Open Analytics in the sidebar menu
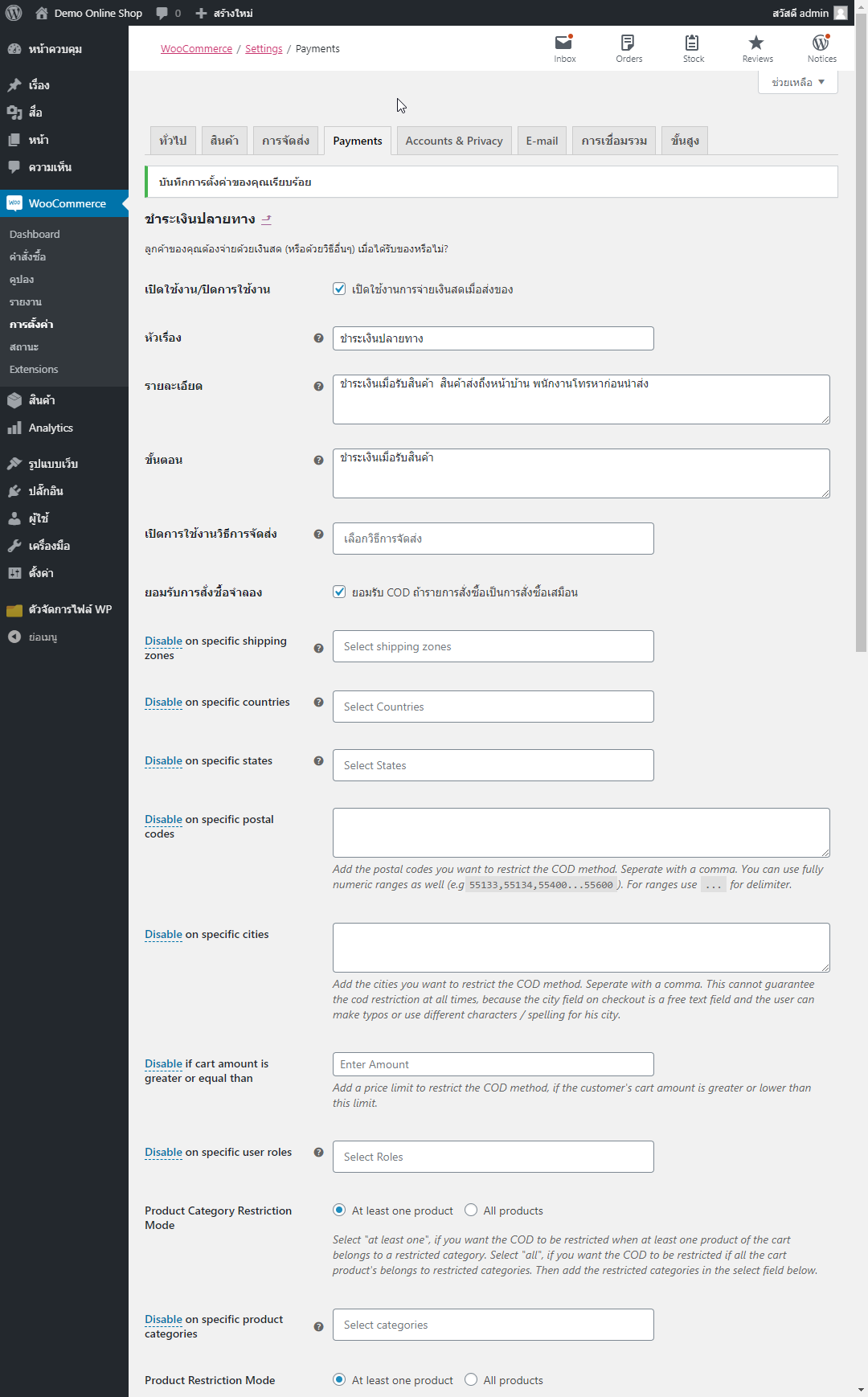 tap(51, 428)
